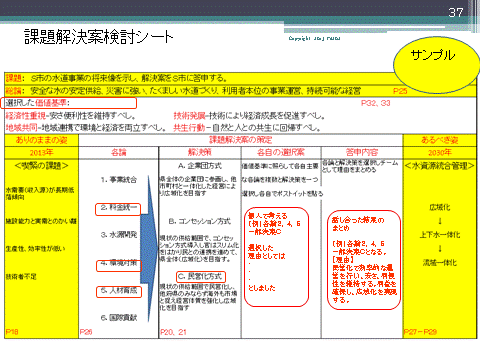
Task: Select the 価値基準に照らして各自主要 instruction text
Action: (x=282, y=180)
